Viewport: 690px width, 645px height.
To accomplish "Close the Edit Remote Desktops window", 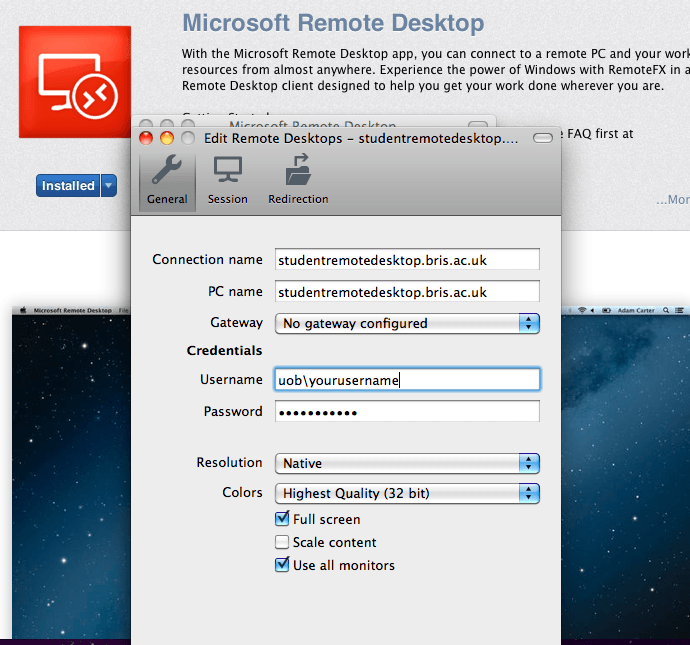I will 146,138.
